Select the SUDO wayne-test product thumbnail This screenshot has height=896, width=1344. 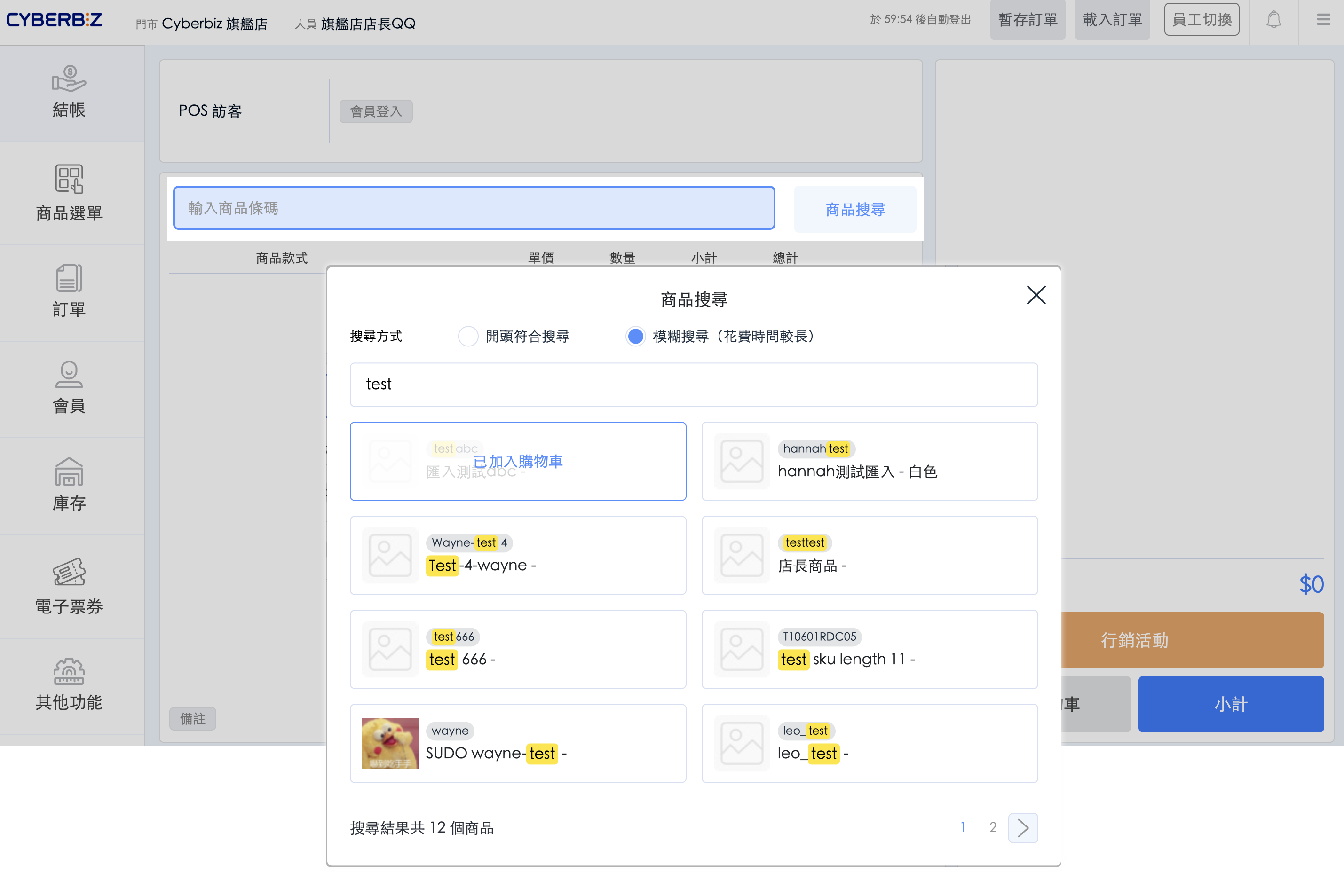(390, 743)
